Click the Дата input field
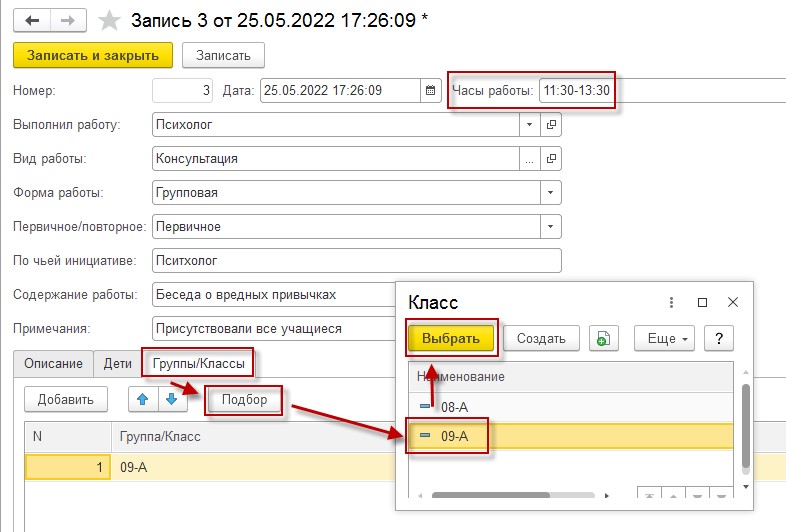 tap(340, 91)
